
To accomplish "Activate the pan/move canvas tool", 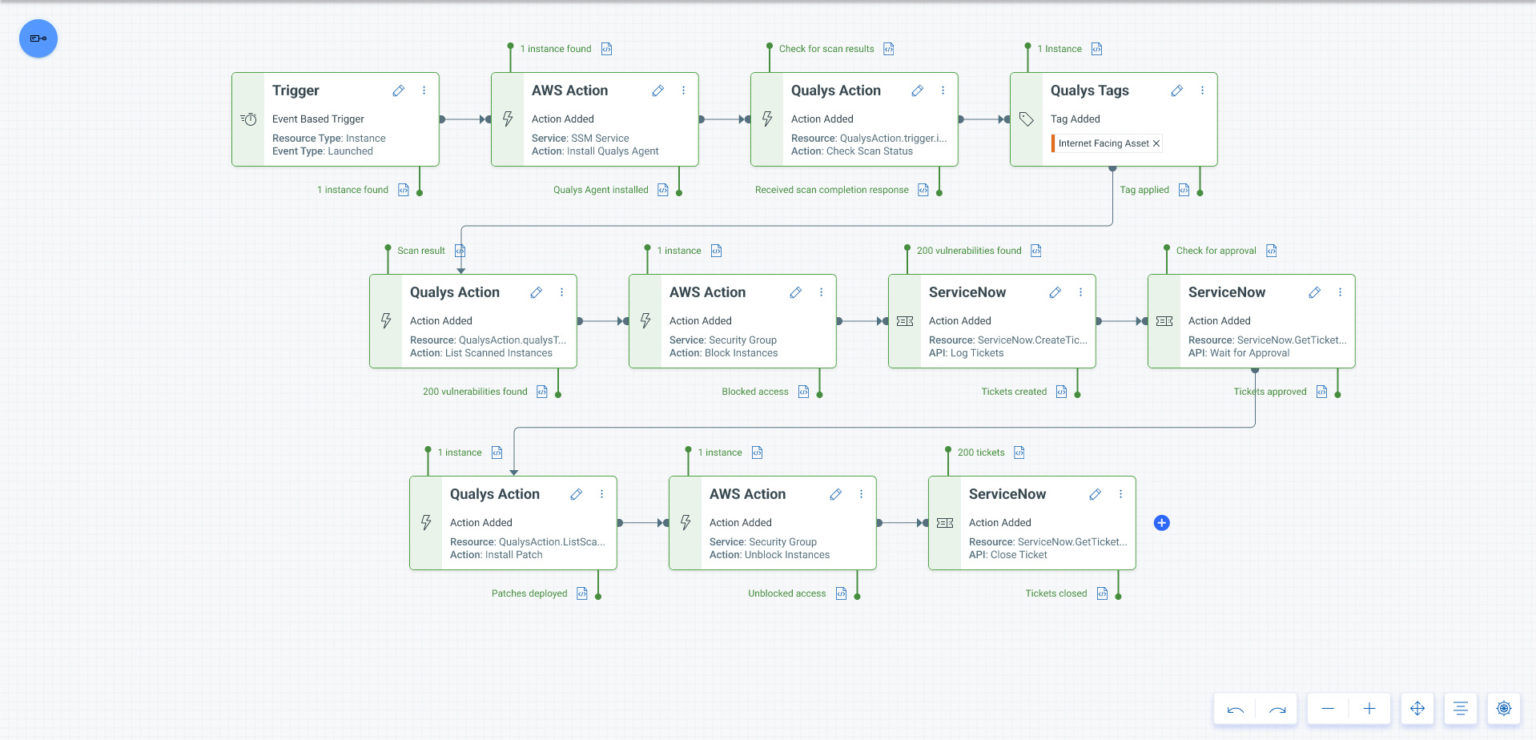I will (1417, 708).
